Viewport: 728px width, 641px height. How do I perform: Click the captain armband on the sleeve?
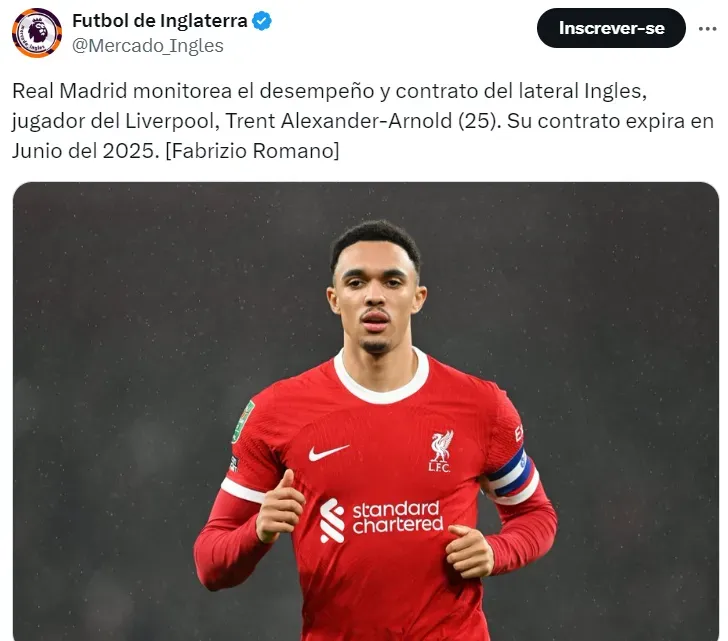coord(511,476)
